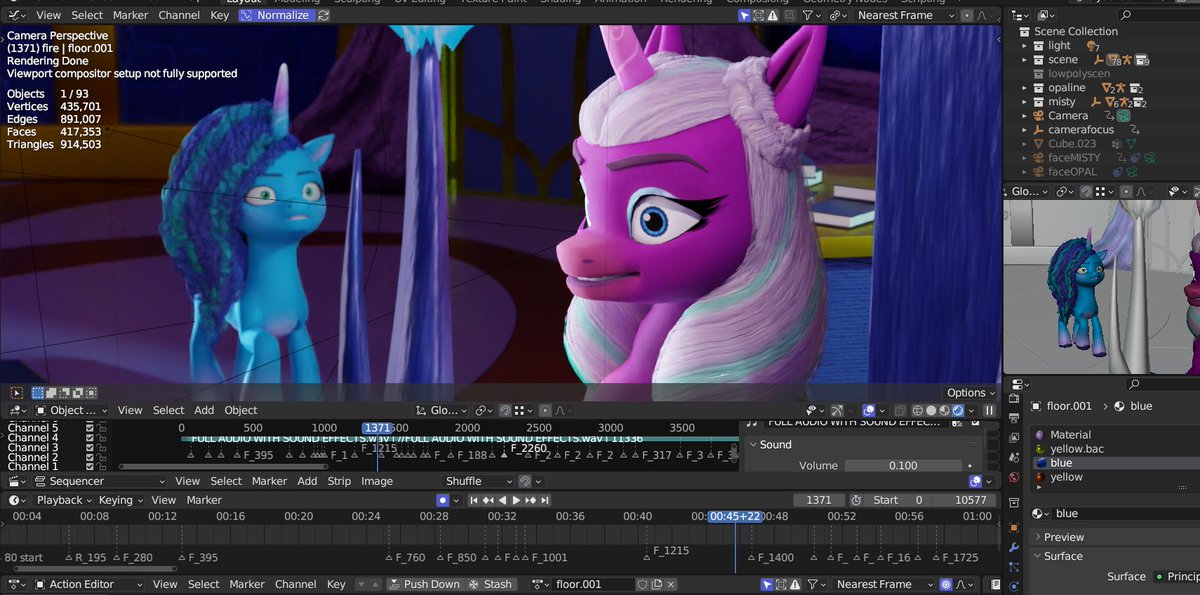Toggle preview range clock icon in timeline
This screenshot has height=595, width=1200.
856,500
